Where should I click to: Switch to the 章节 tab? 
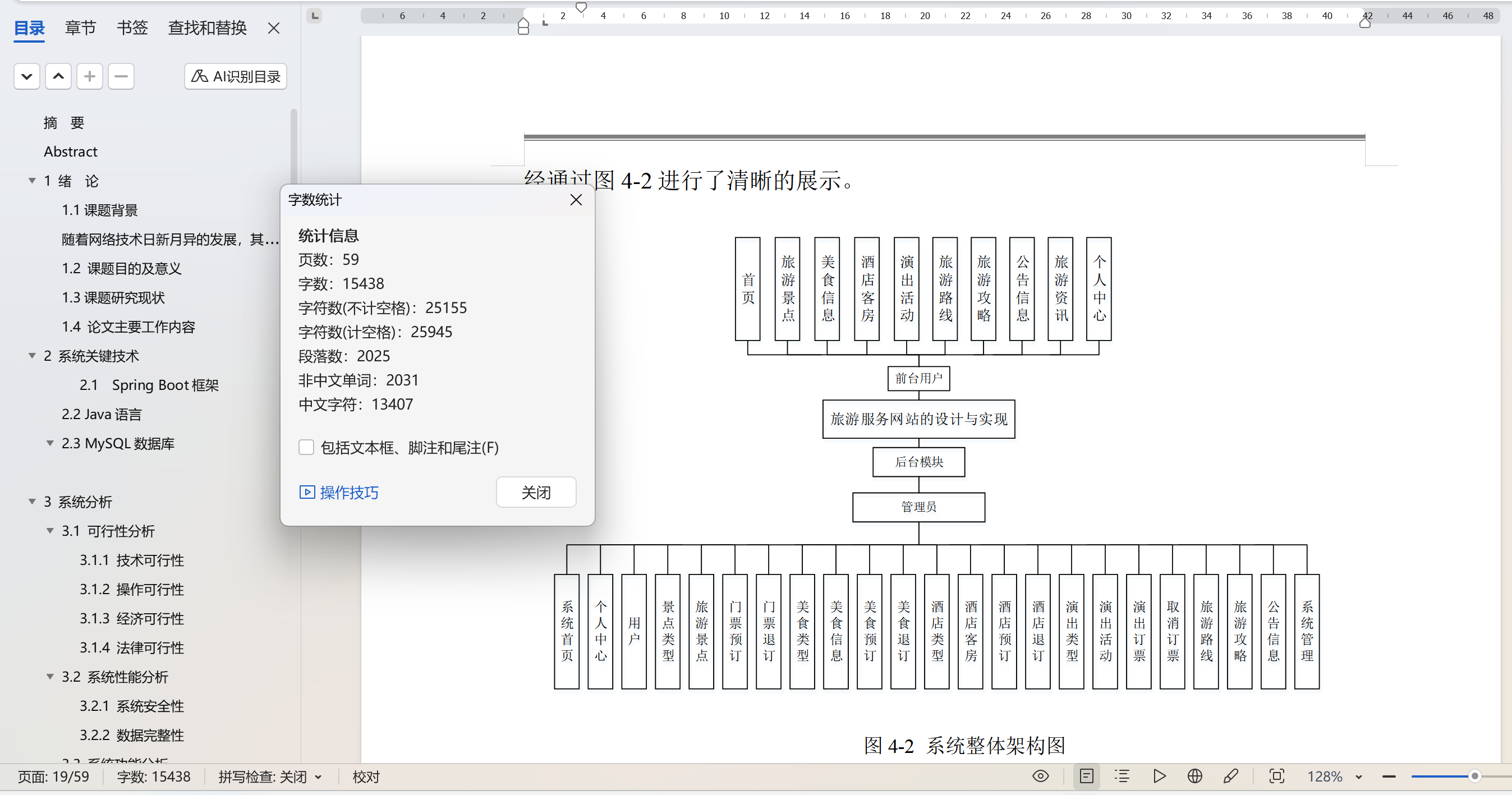[x=80, y=27]
